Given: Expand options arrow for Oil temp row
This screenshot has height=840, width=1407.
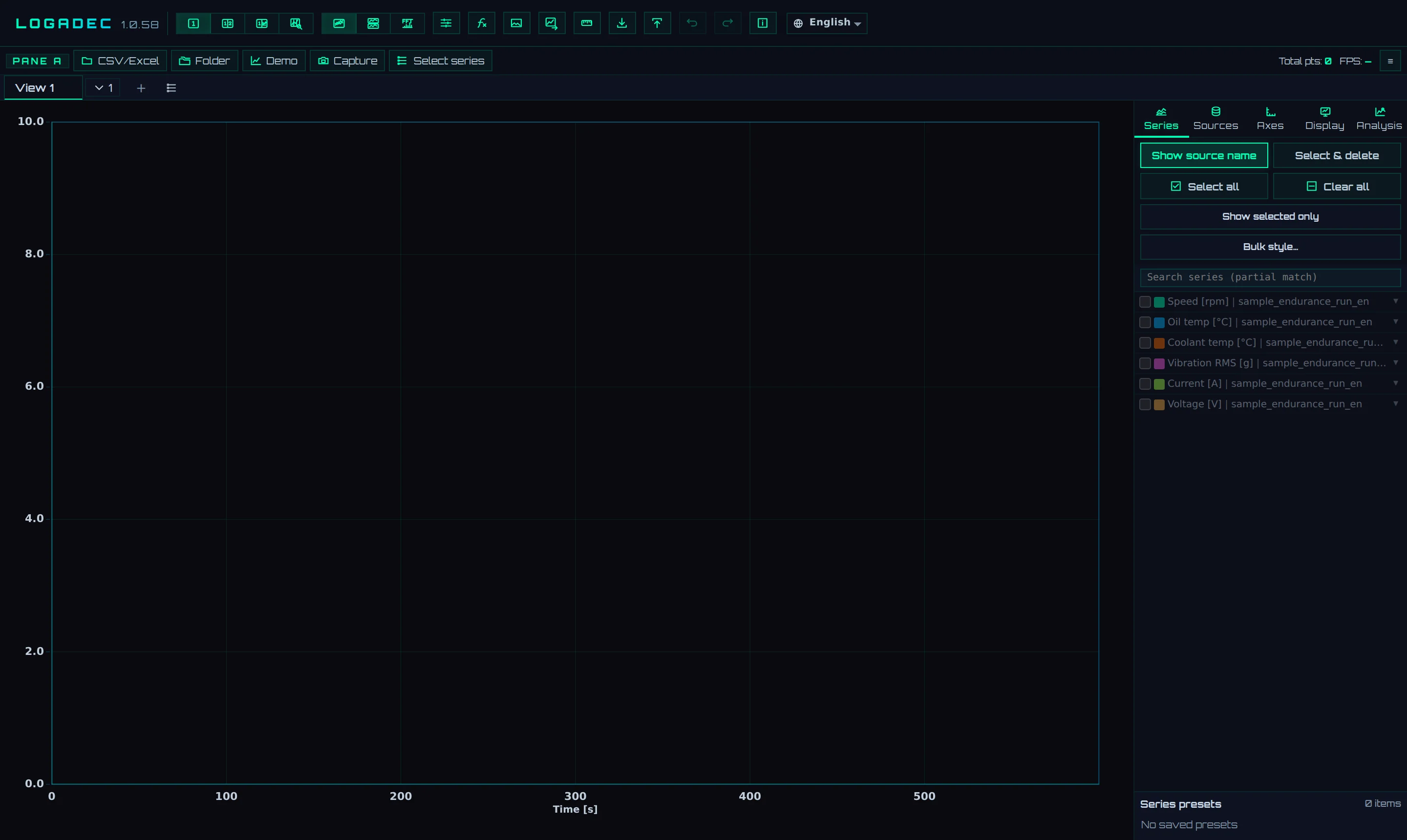Looking at the screenshot, I should point(1396,321).
